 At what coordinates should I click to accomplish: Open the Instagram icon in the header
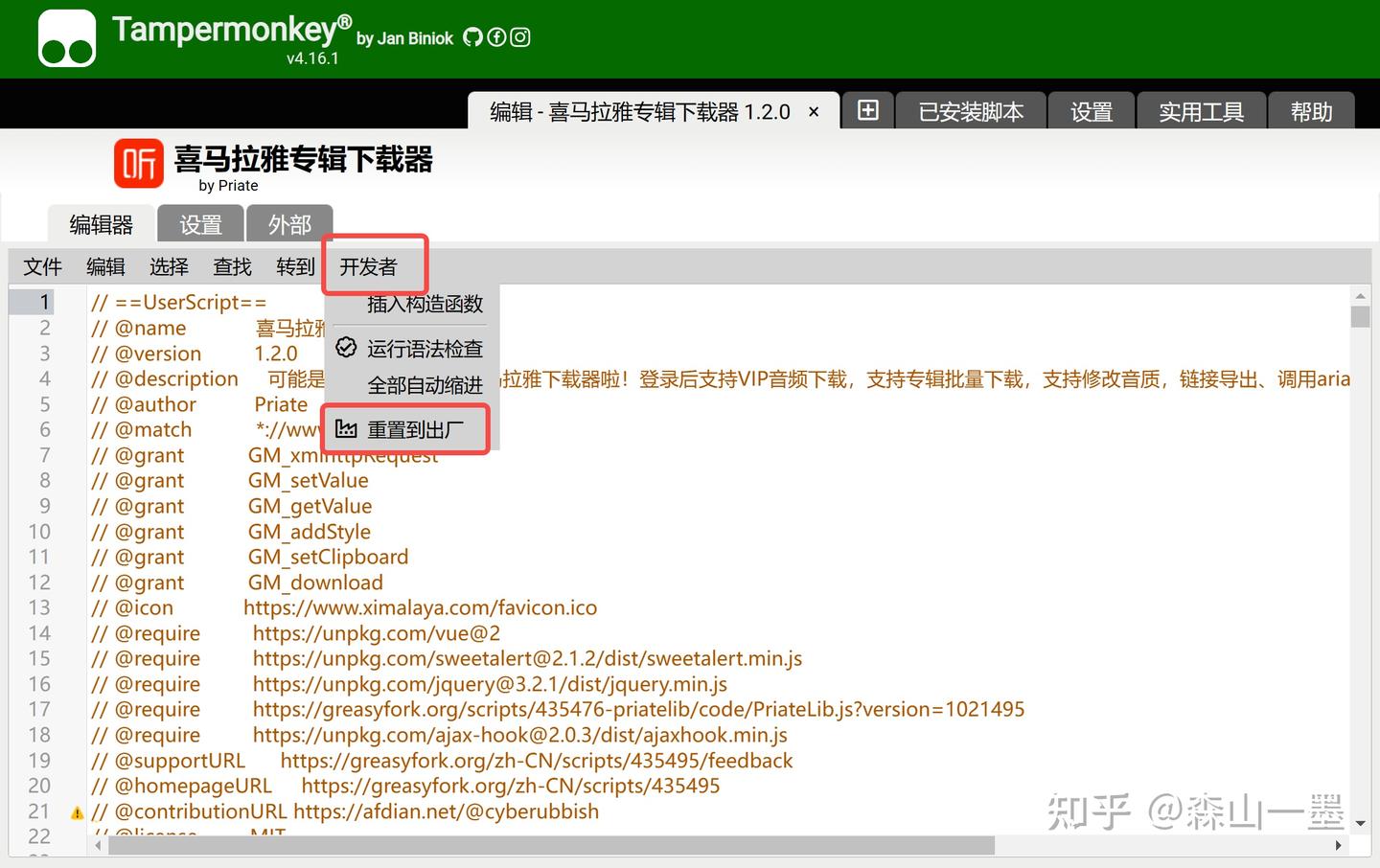(519, 37)
